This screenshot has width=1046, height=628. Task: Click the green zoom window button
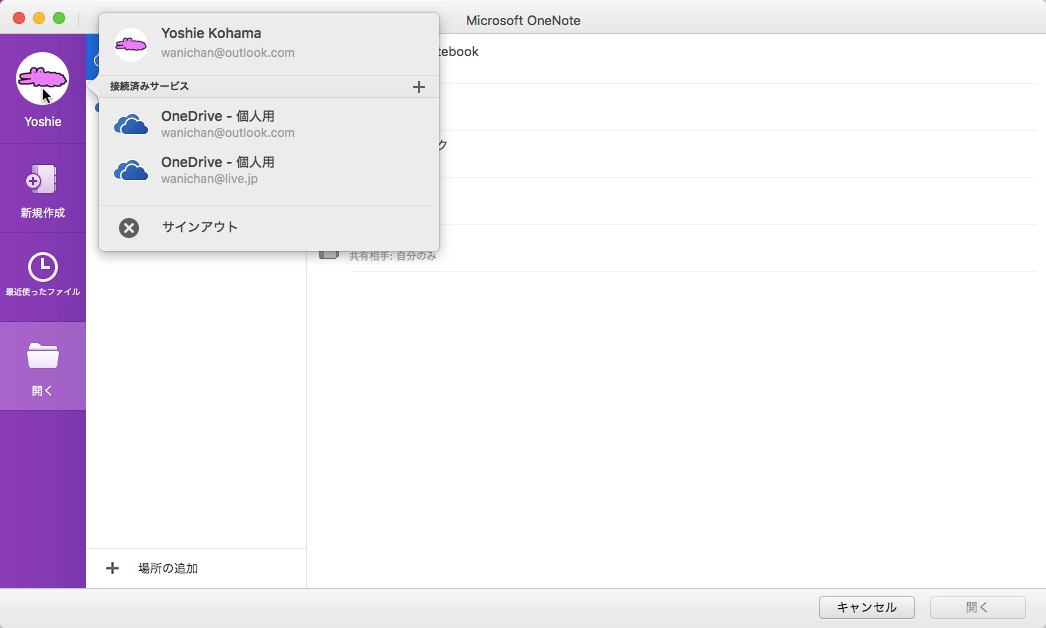click(x=59, y=18)
